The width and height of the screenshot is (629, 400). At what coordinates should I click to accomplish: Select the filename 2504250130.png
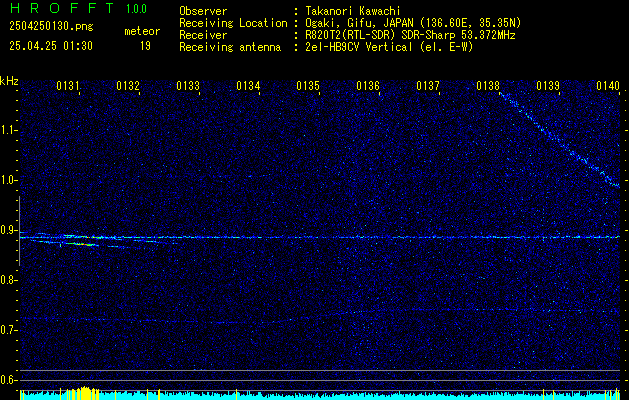(51, 26)
